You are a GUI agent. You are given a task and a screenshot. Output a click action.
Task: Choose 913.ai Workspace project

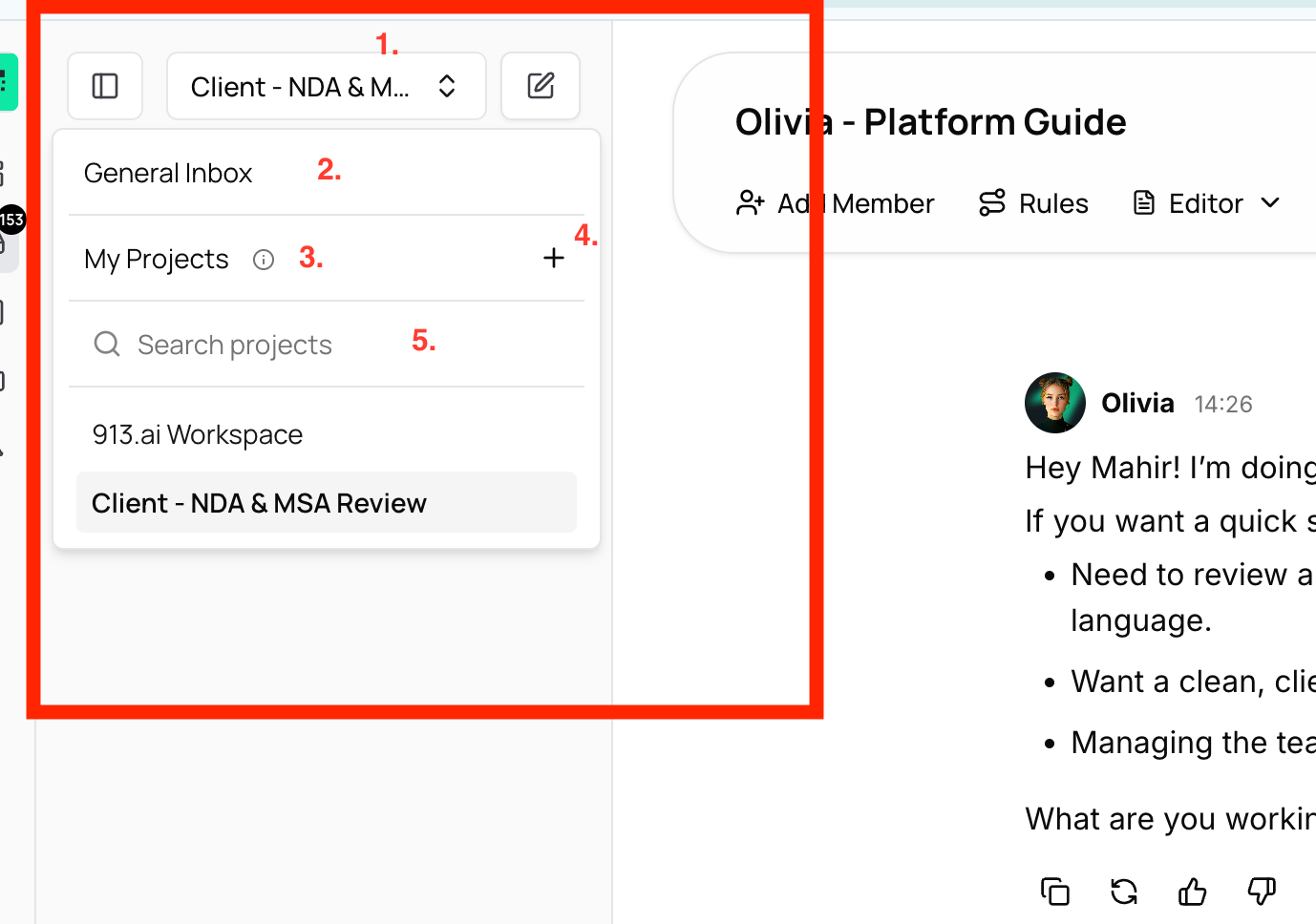[x=198, y=434]
